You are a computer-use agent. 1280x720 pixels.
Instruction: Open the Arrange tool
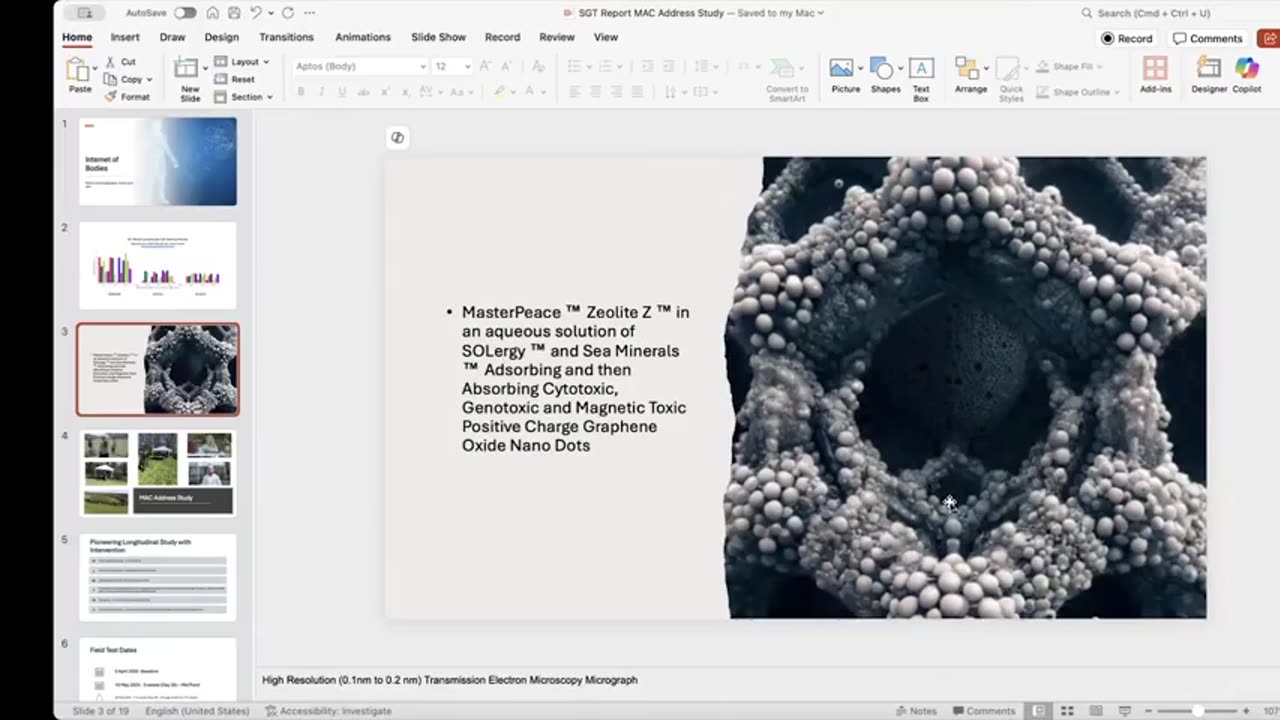tap(970, 76)
